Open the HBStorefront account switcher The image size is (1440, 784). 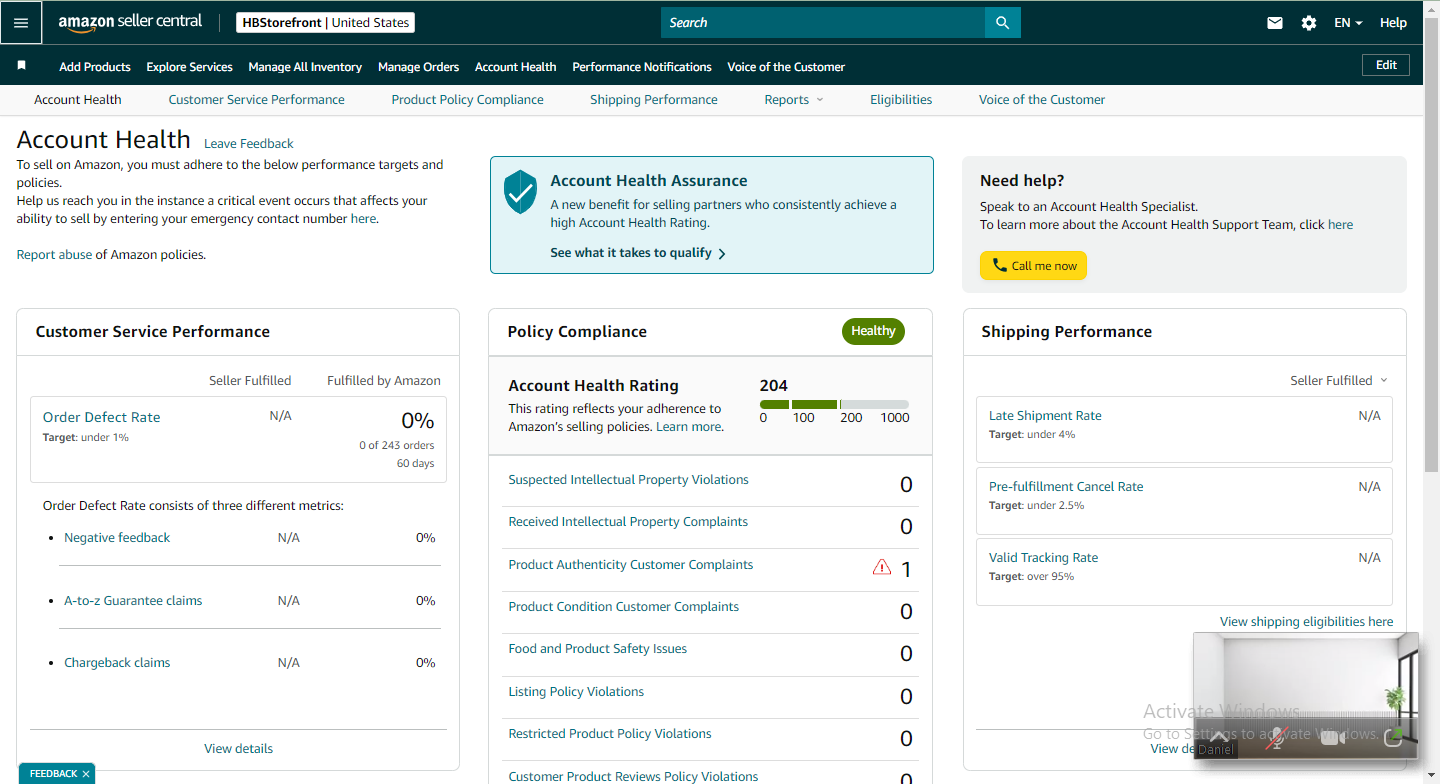click(325, 23)
